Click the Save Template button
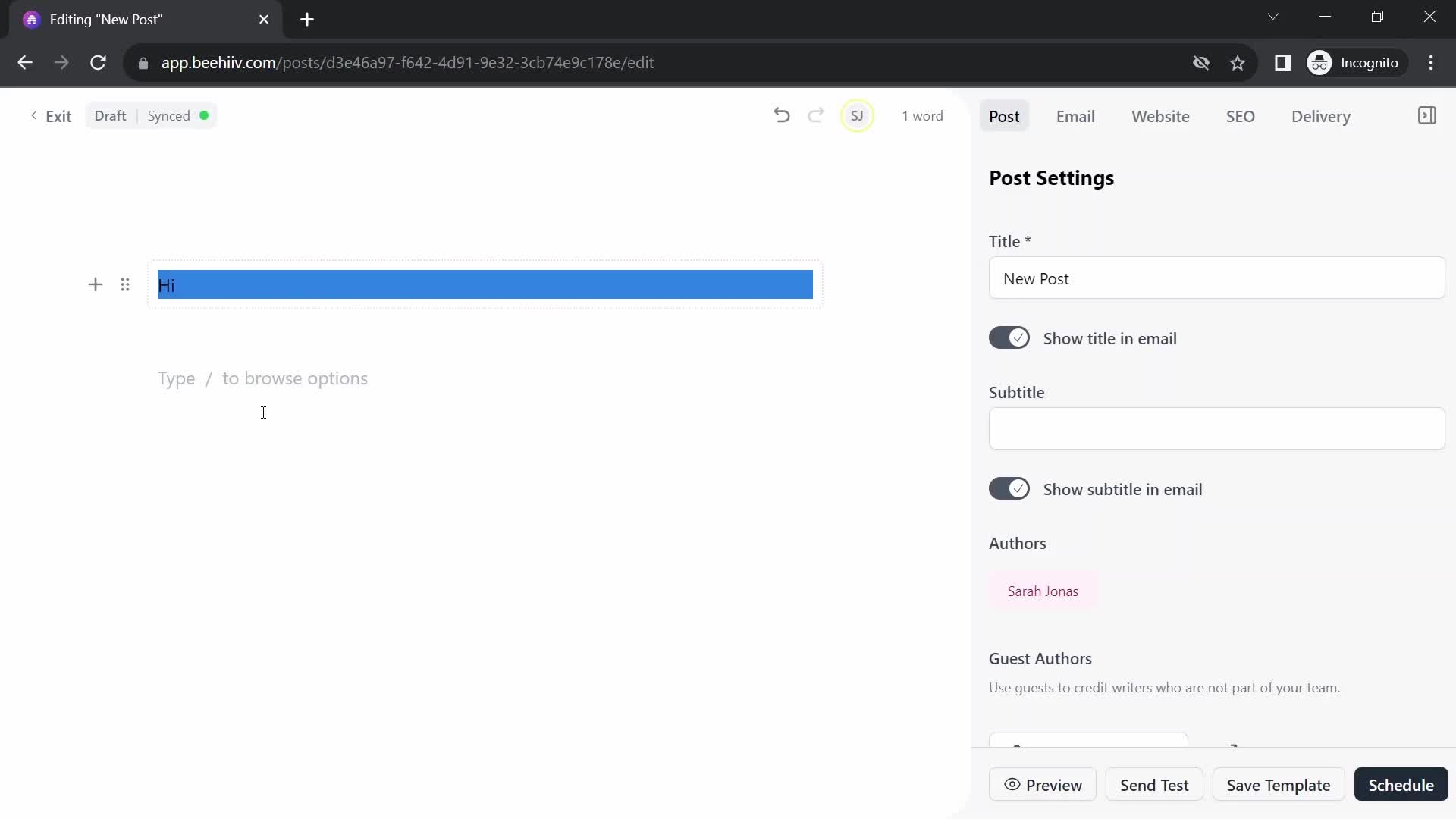 1280,785
